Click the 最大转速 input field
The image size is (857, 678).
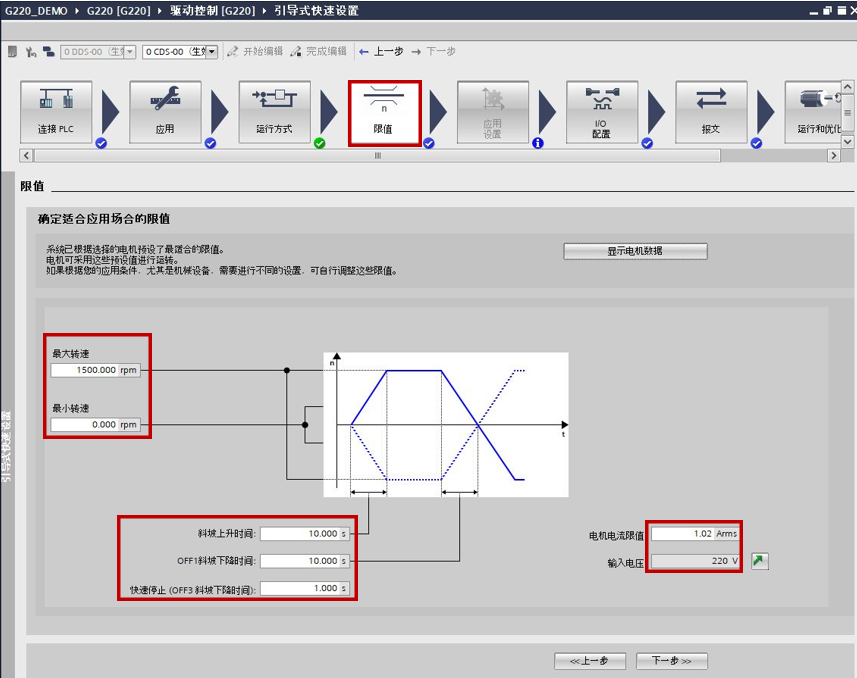[x=84, y=370]
